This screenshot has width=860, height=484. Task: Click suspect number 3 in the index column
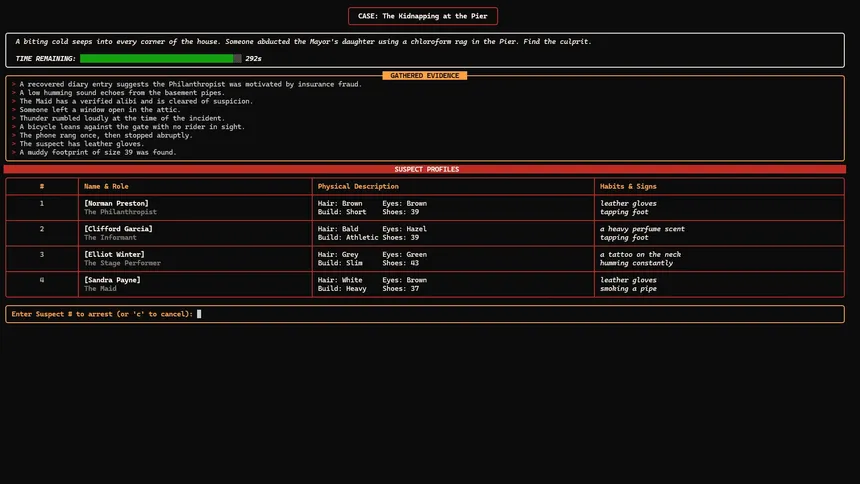coord(42,255)
